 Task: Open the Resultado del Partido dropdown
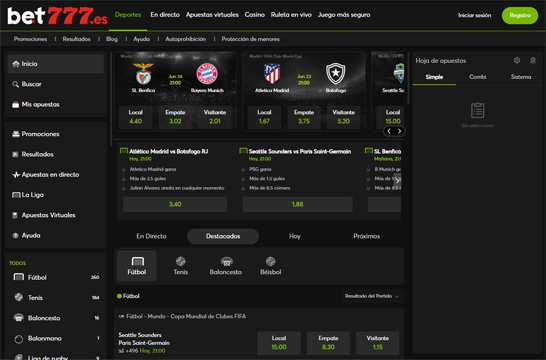(372, 296)
